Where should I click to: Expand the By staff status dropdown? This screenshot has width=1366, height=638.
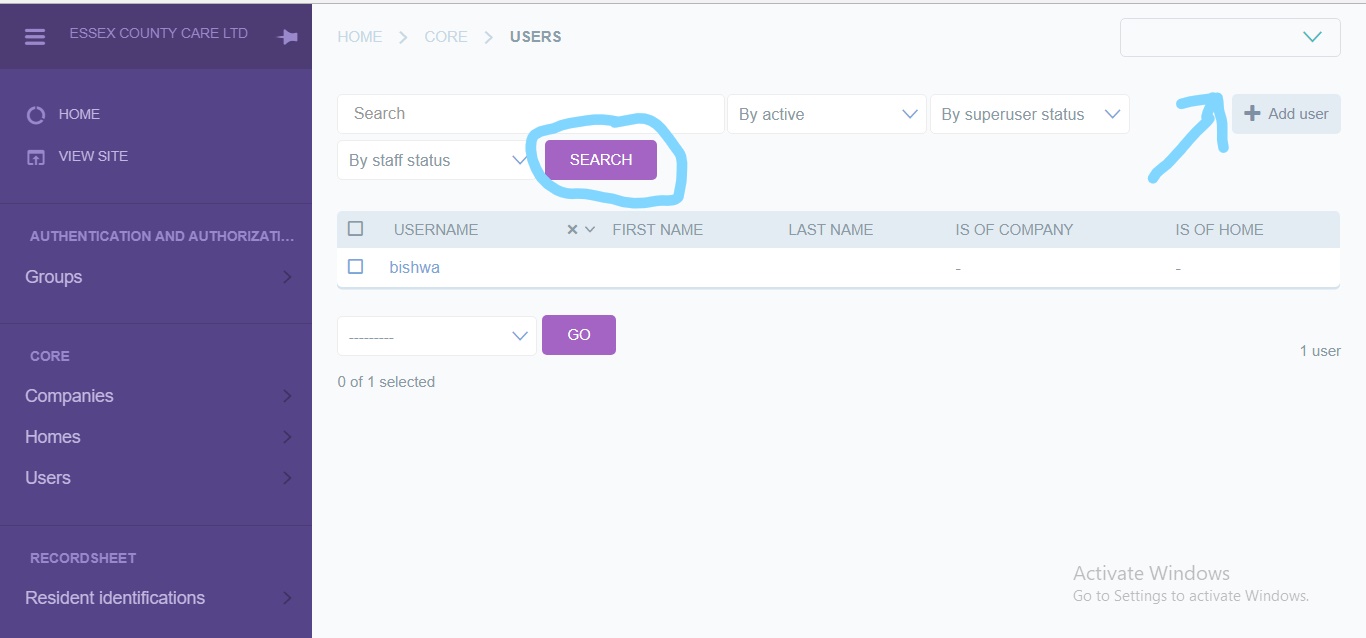(x=436, y=160)
